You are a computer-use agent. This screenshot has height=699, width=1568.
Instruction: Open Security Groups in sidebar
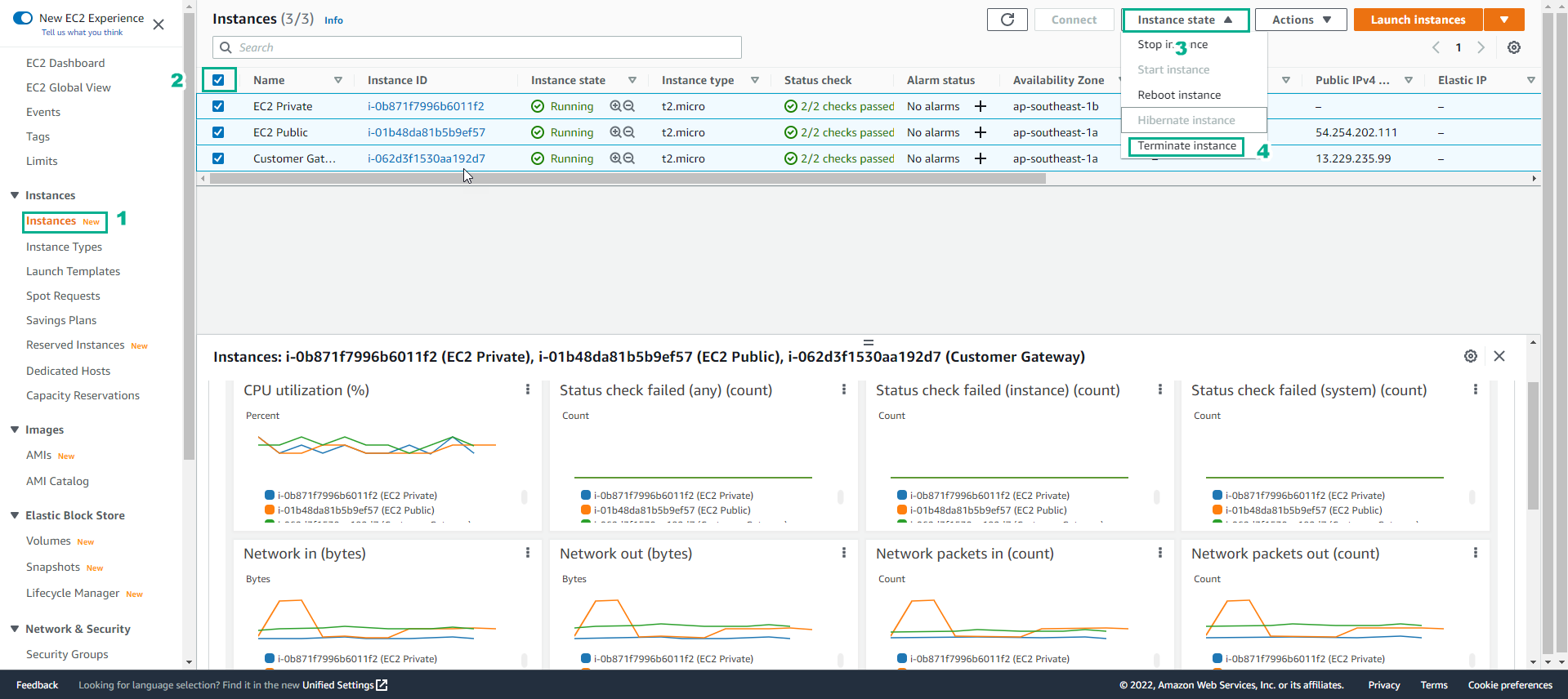tap(67, 654)
